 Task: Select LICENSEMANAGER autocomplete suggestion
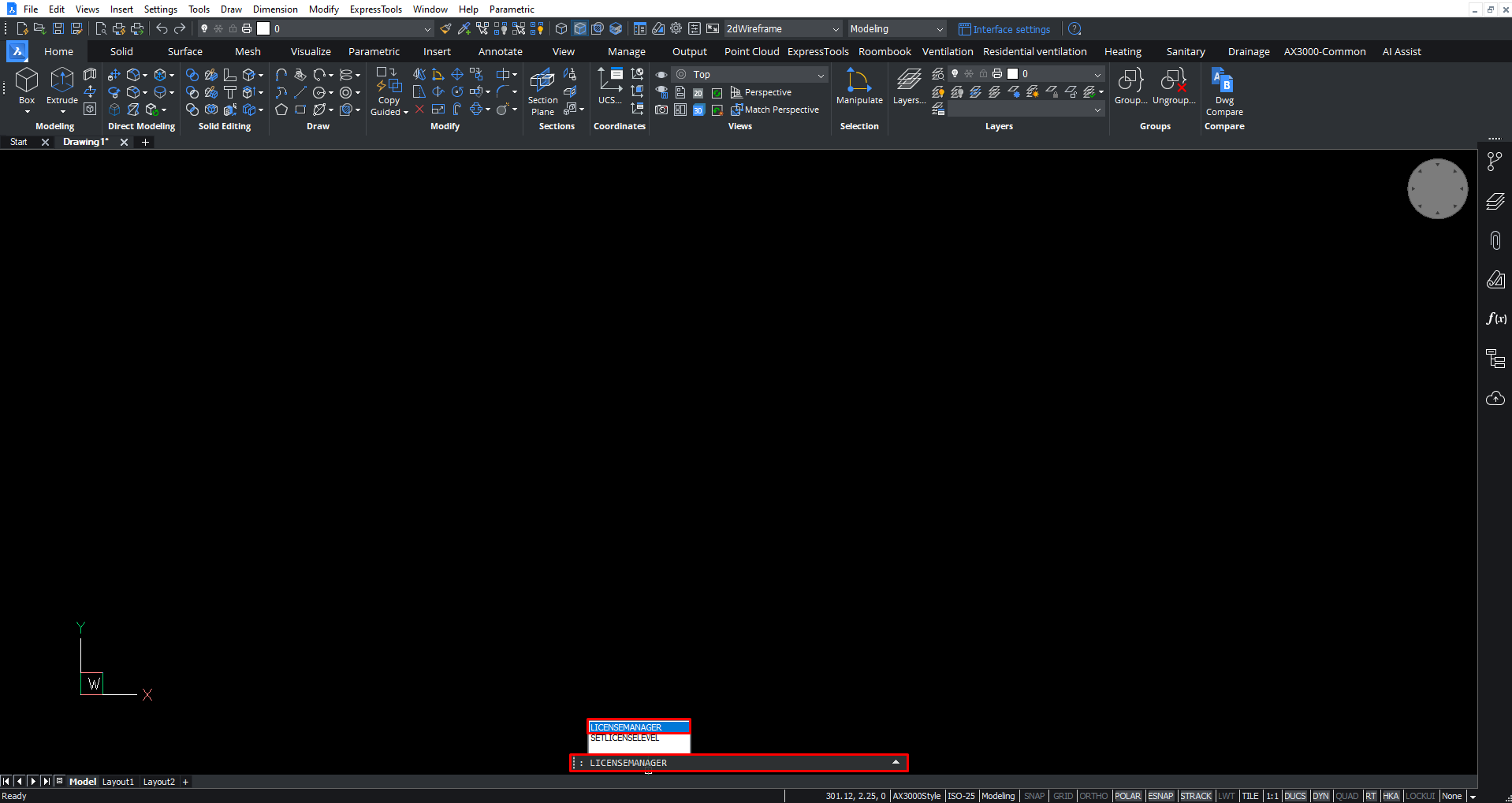pyautogui.click(x=639, y=727)
